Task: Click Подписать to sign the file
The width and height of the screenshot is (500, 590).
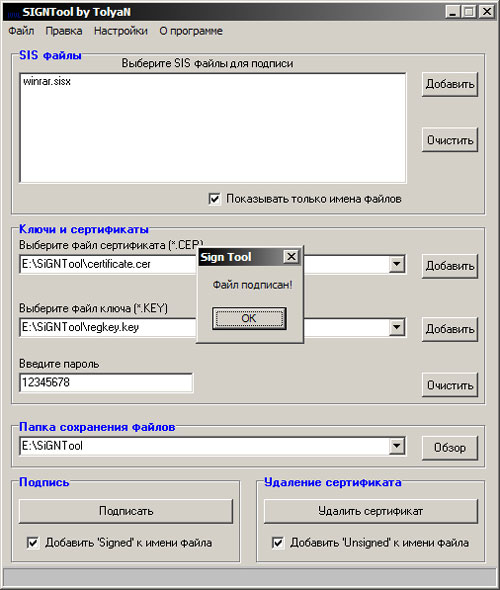Action: click(126, 511)
